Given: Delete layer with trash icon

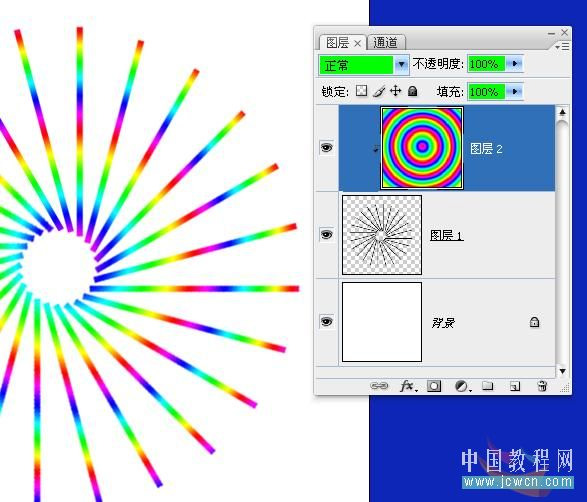Looking at the screenshot, I should point(542,386).
